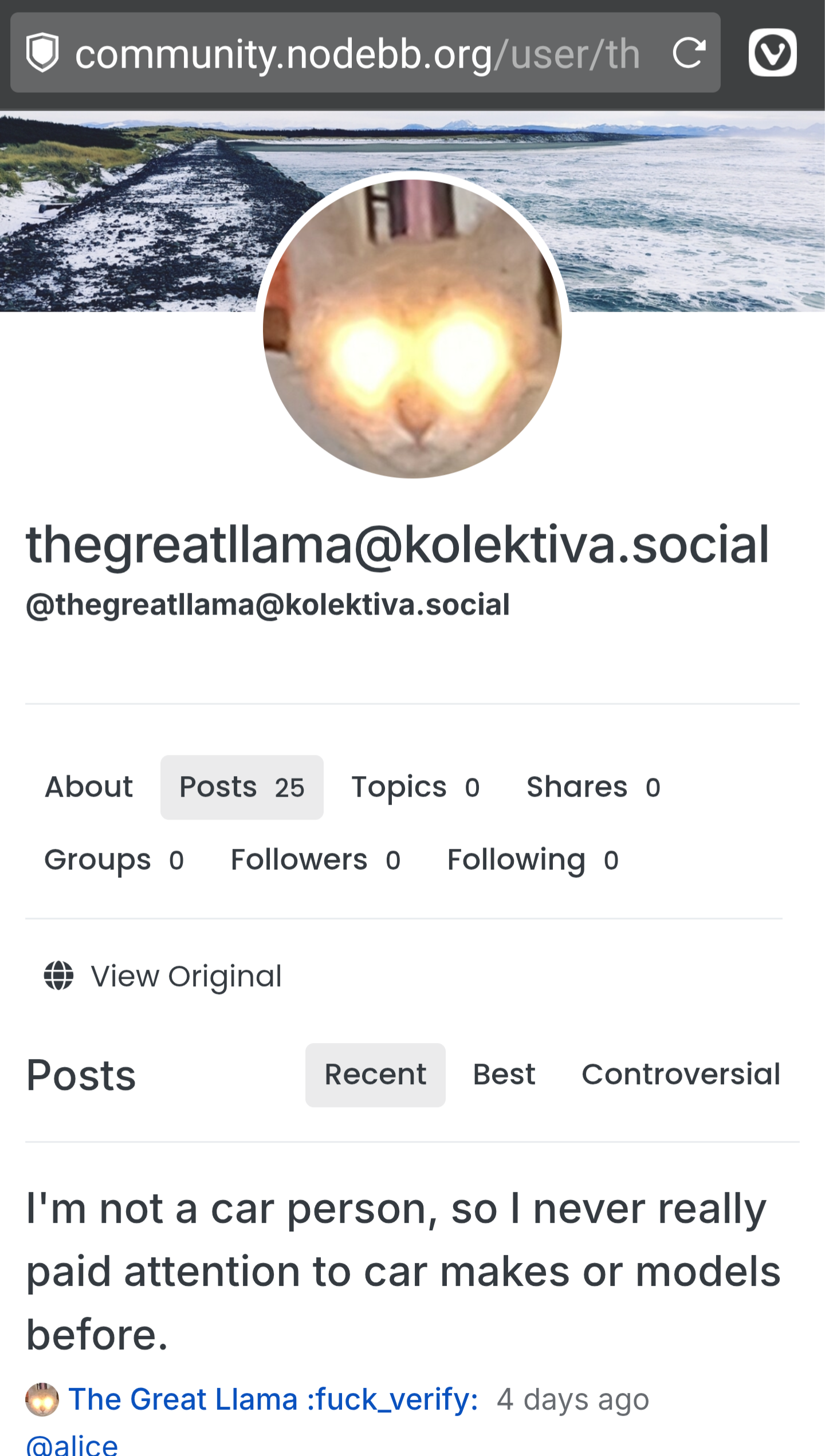Click the globe icon beside View Original
Viewport: 825px width, 1456px height.
click(x=59, y=975)
